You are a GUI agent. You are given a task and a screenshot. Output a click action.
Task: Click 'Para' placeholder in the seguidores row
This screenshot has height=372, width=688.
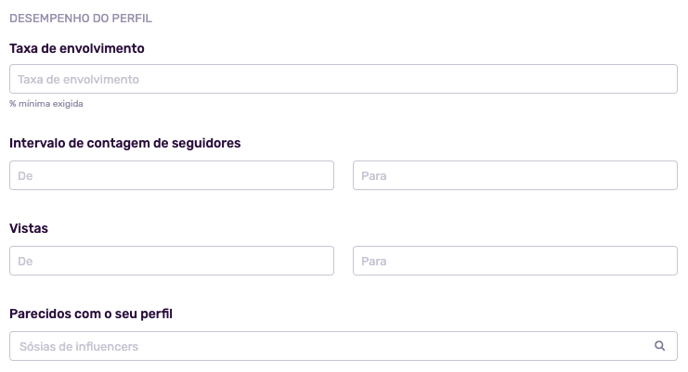[374, 176]
